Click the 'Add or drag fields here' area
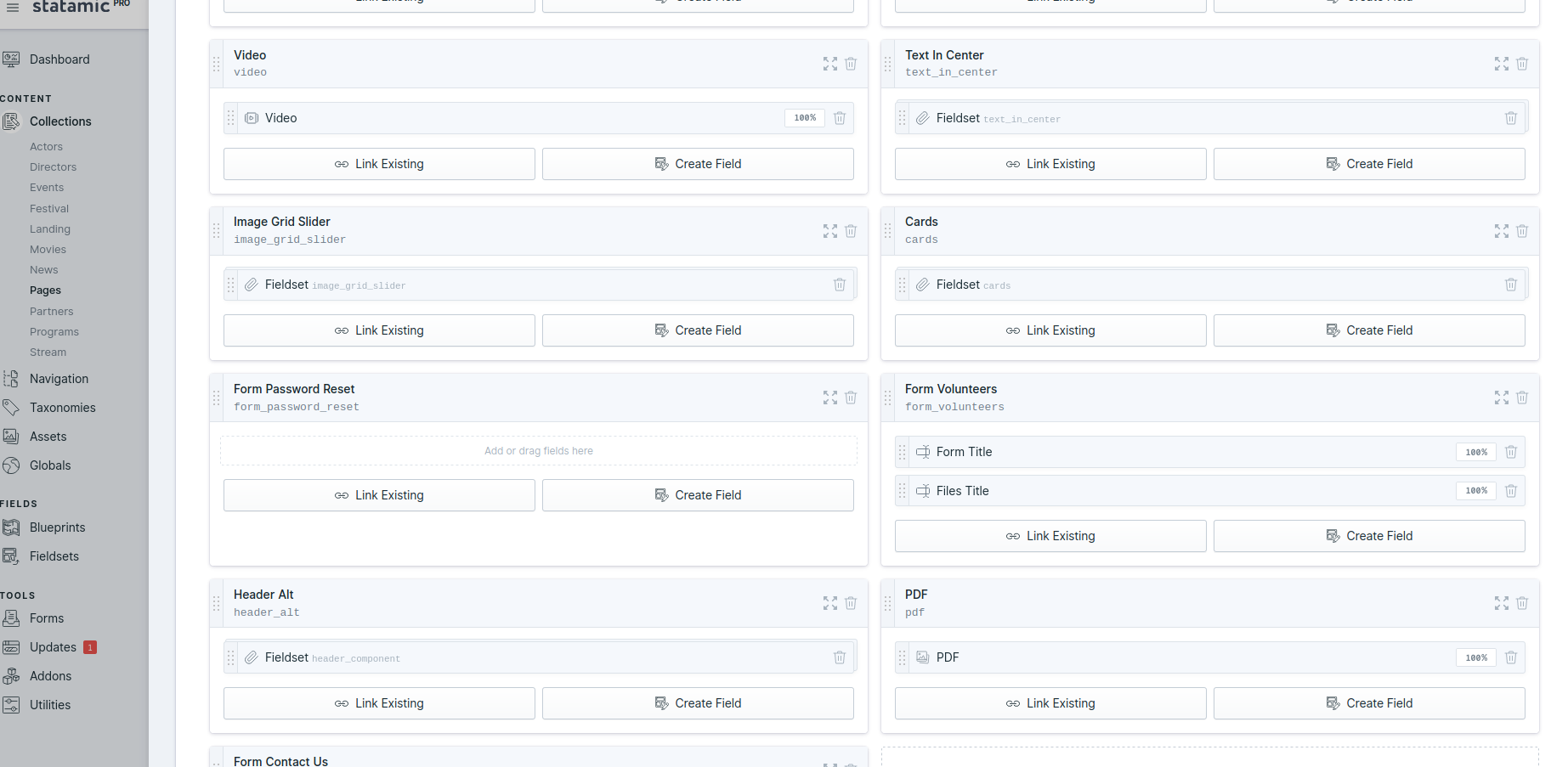The height and width of the screenshot is (767, 1568). pyautogui.click(x=539, y=451)
